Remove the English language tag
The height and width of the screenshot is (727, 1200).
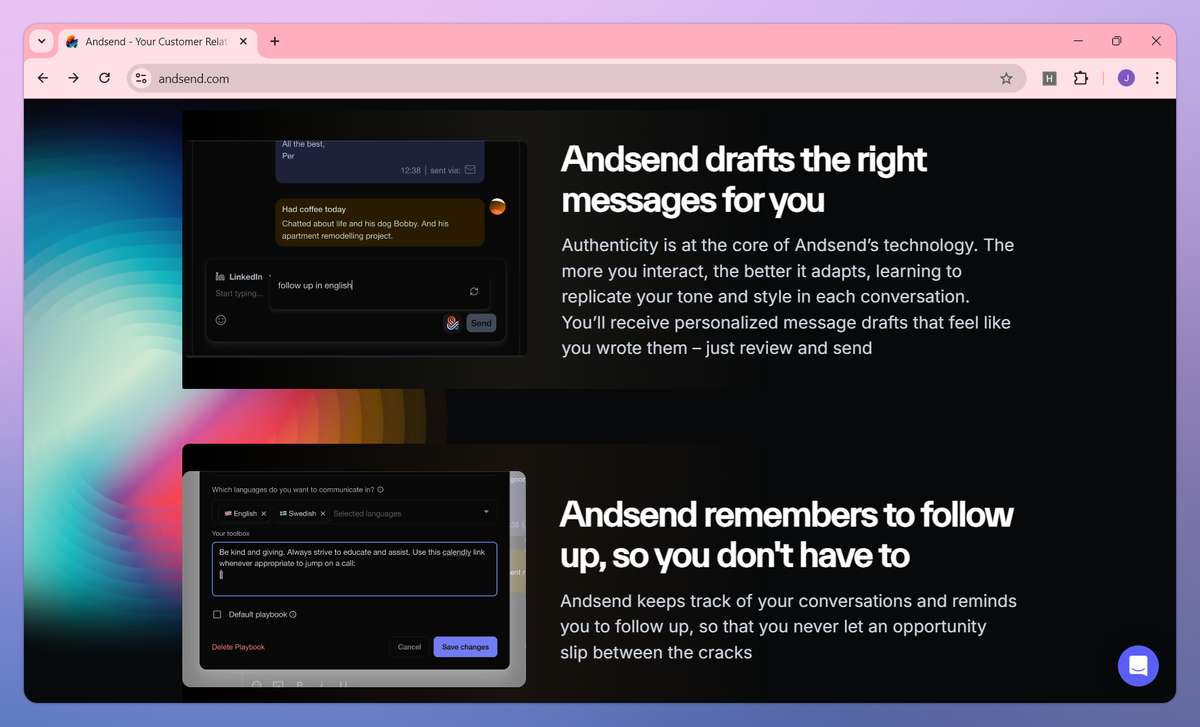263,513
